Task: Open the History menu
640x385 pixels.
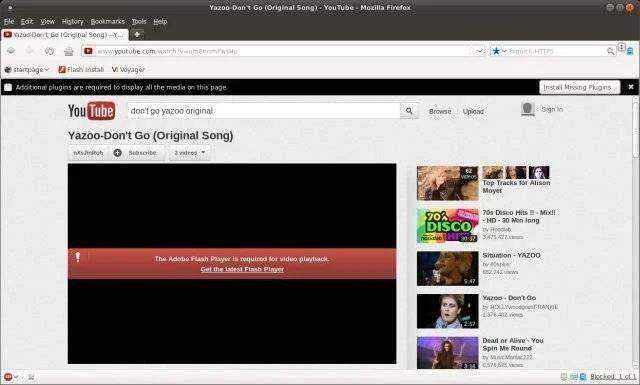Action: click(73, 21)
